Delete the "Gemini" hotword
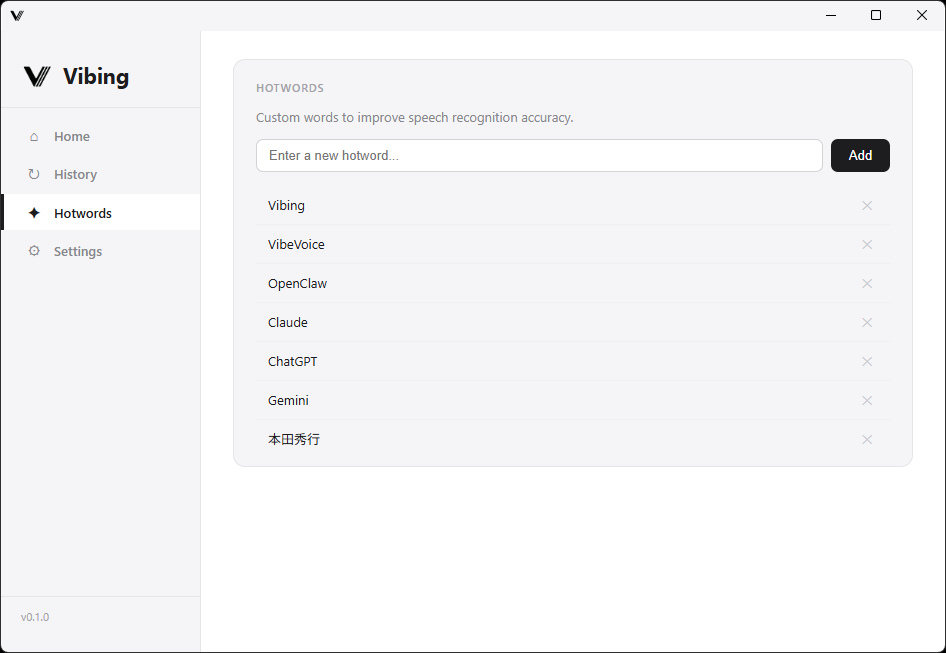This screenshot has width=946, height=653. [x=867, y=400]
